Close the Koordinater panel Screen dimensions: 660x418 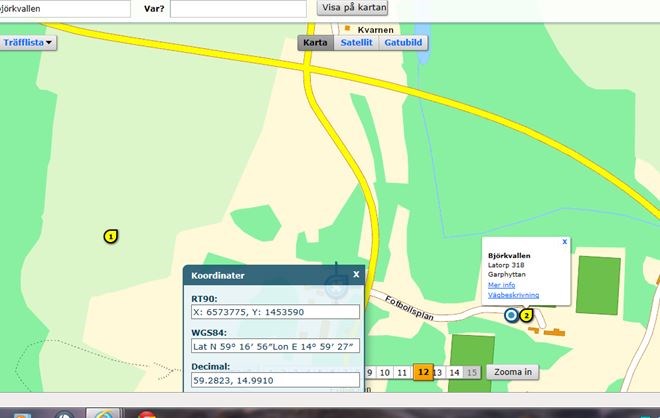[x=356, y=273]
